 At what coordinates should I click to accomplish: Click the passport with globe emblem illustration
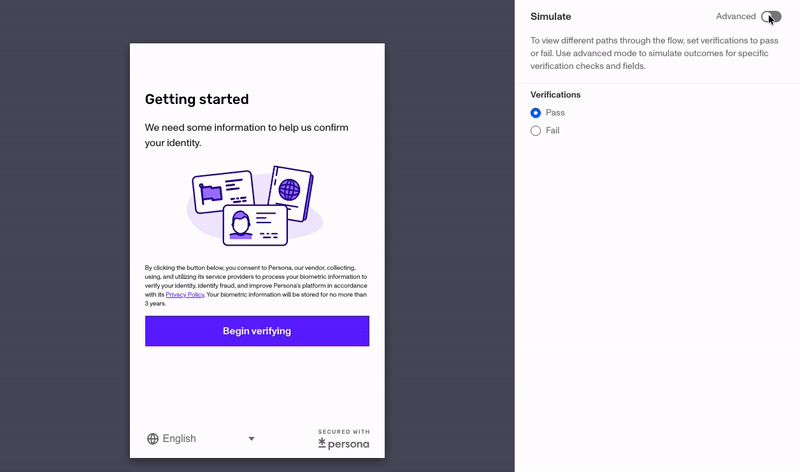tap(290, 193)
